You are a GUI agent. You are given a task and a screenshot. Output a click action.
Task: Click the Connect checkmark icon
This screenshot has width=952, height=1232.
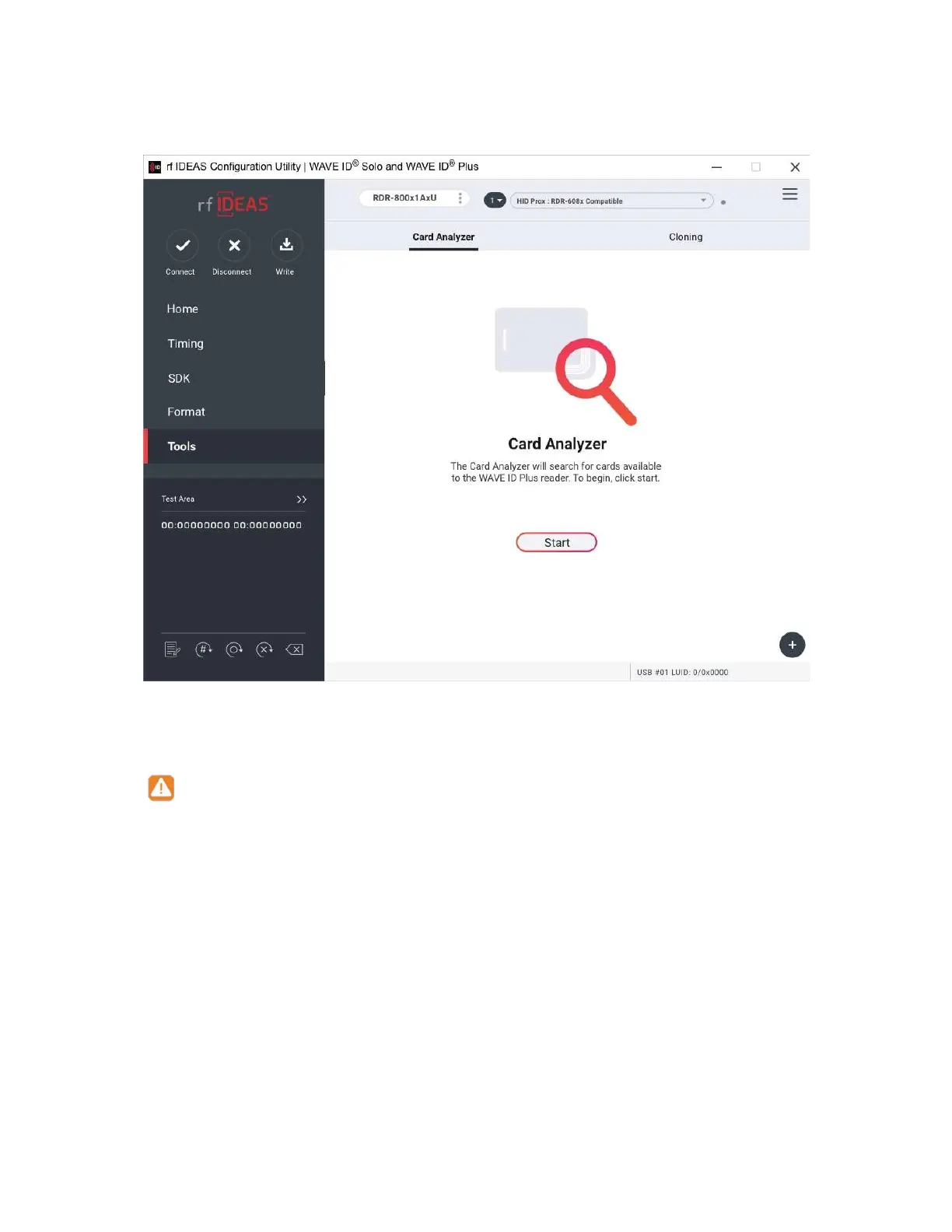pos(182,246)
